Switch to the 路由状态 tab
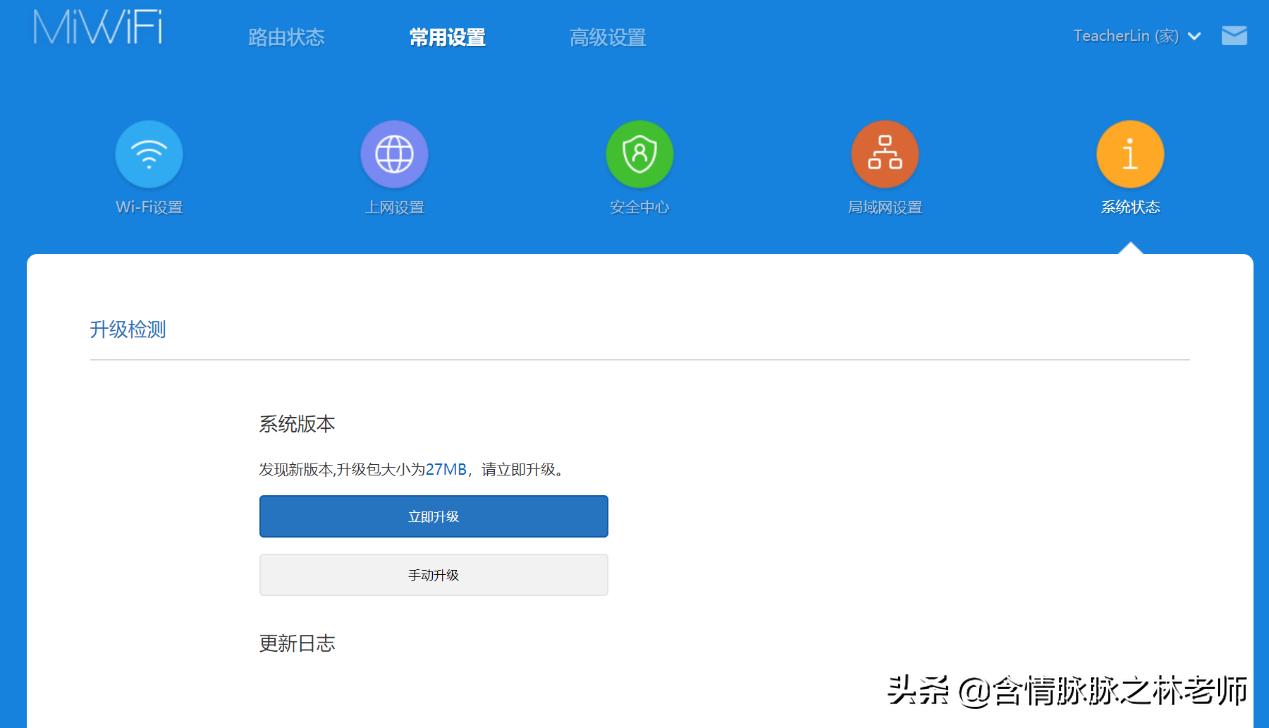 pyautogui.click(x=285, y=36)
